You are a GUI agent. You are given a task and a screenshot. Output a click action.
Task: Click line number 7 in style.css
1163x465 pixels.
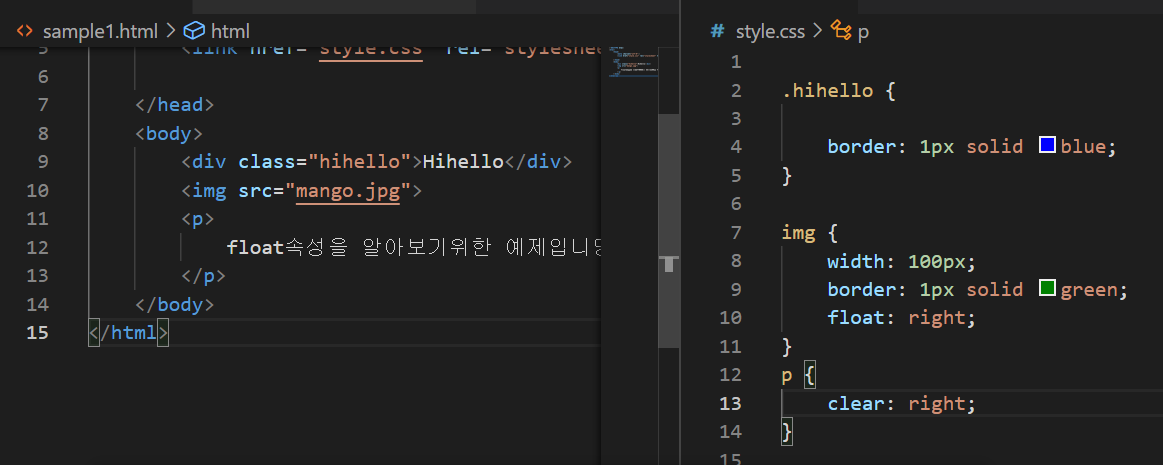(736, 233)
